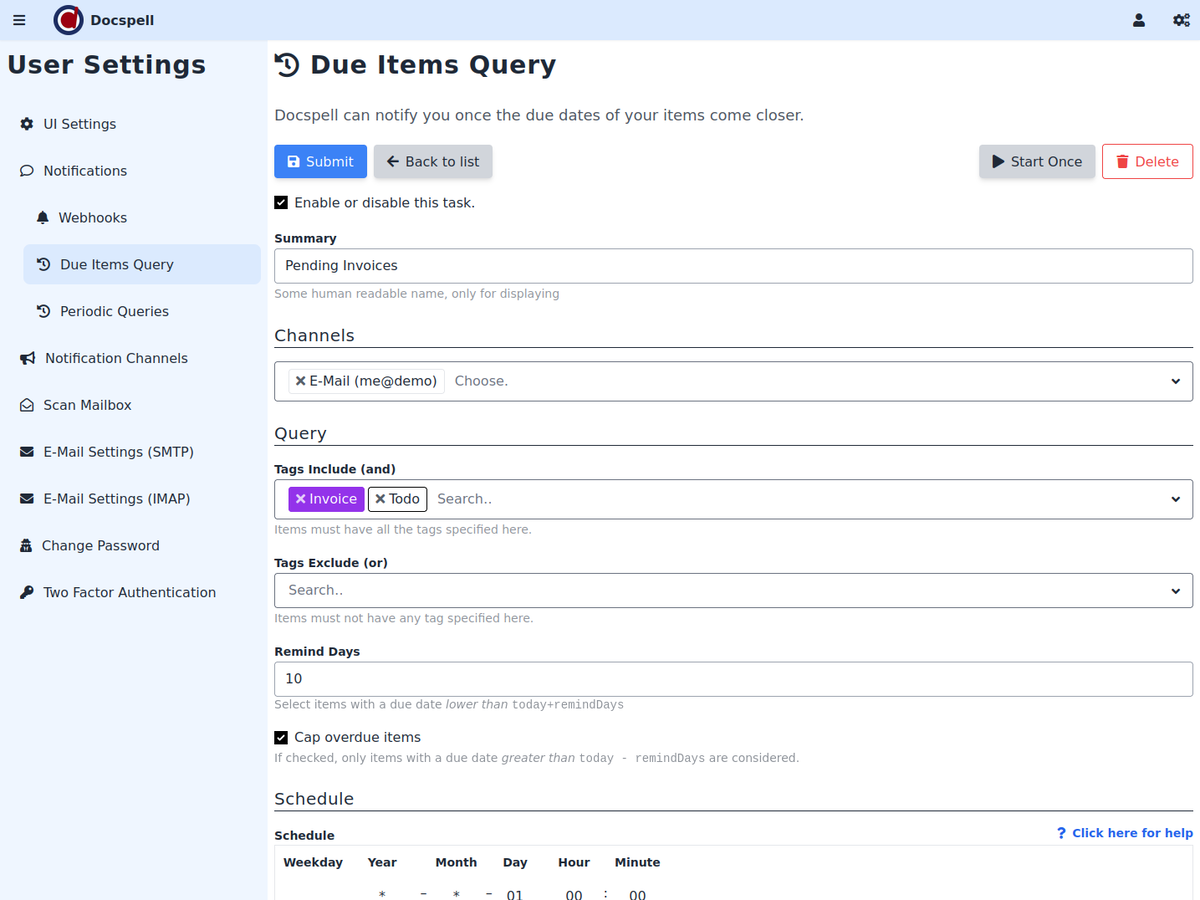Open the user profile icon menu
This screenshot has width=1200, height=900.
(1139, 20)
